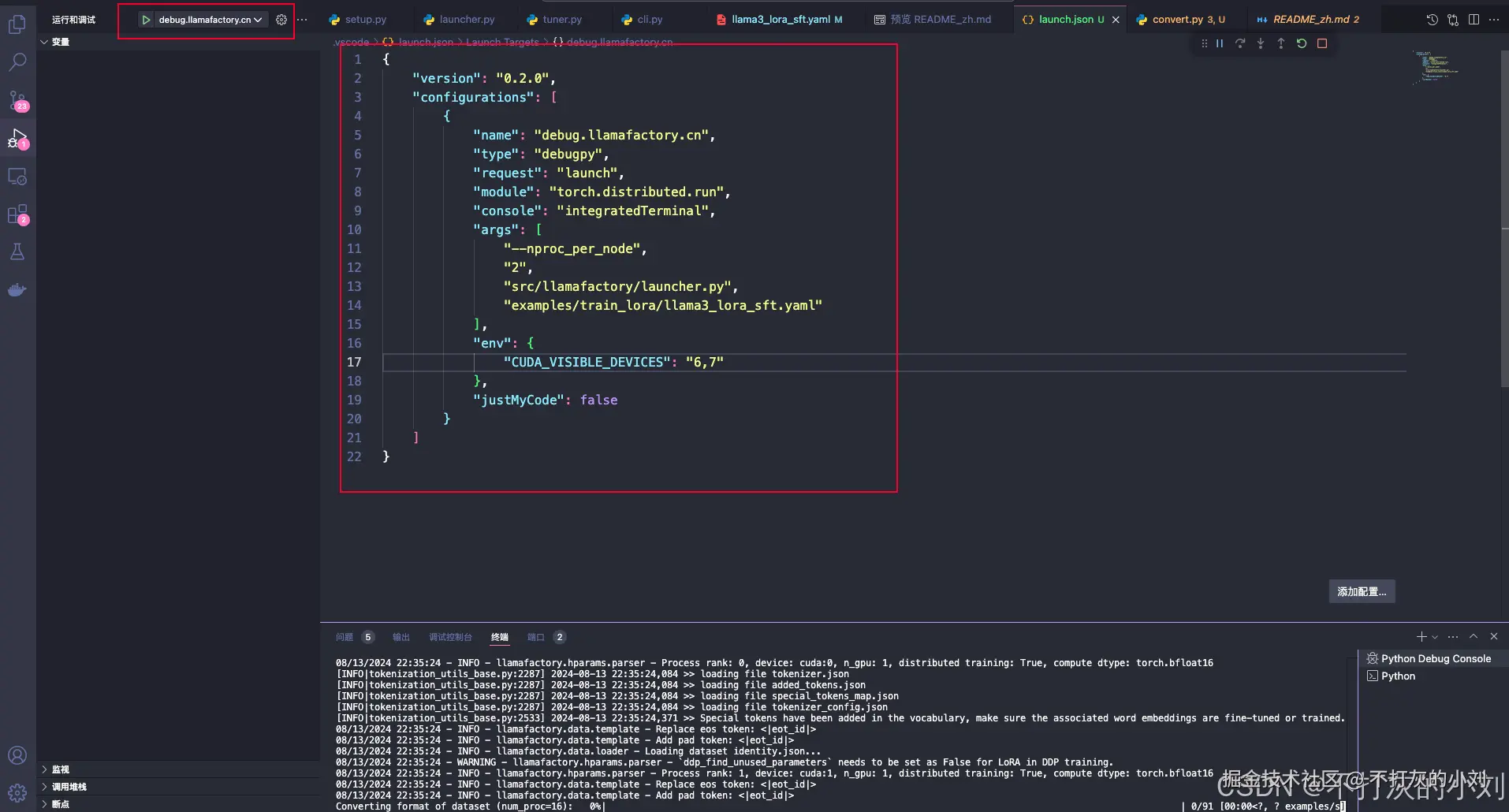Collapse the 变量 variables section

click(178, 42)
